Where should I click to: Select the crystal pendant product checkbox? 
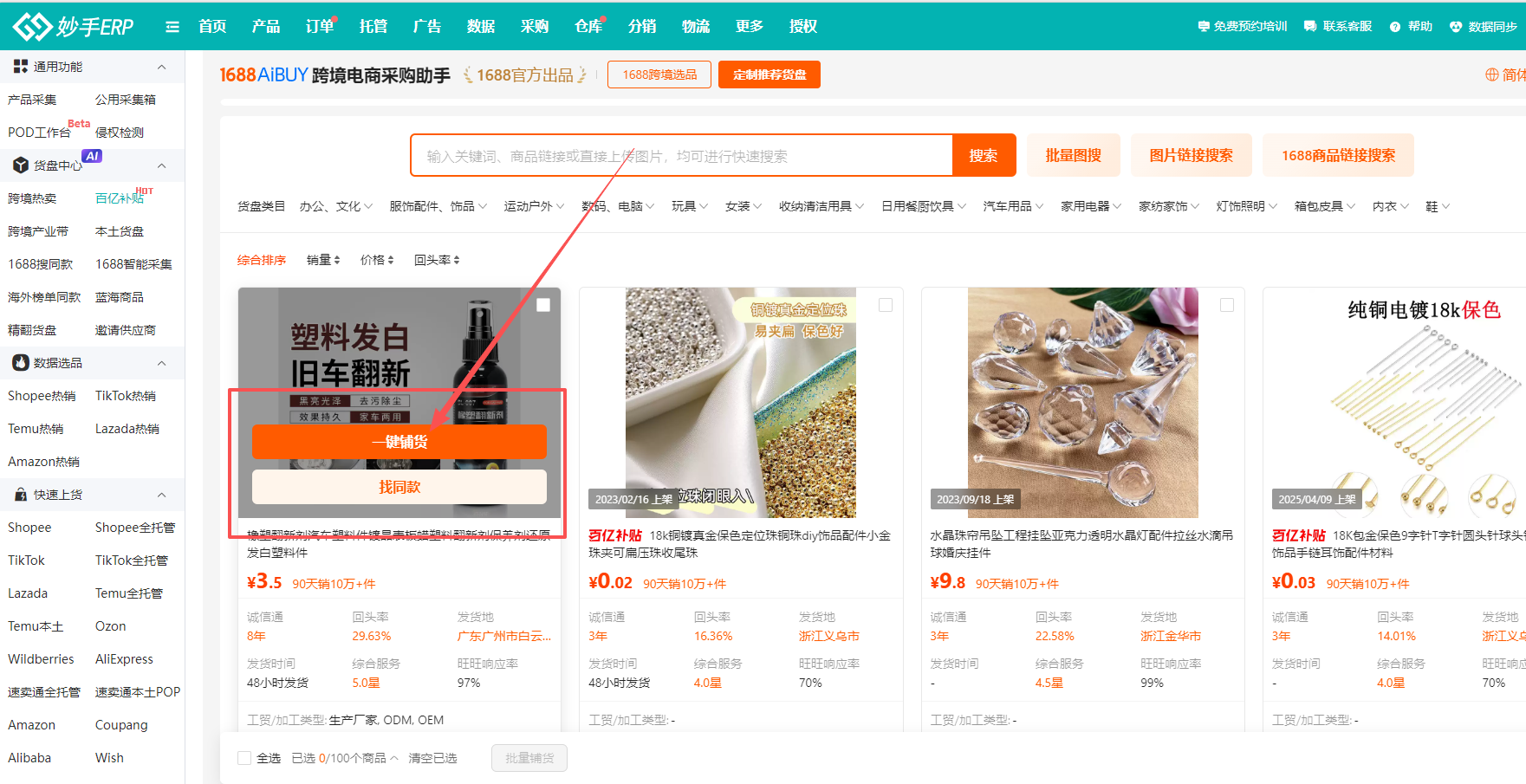pos(1227,305)
